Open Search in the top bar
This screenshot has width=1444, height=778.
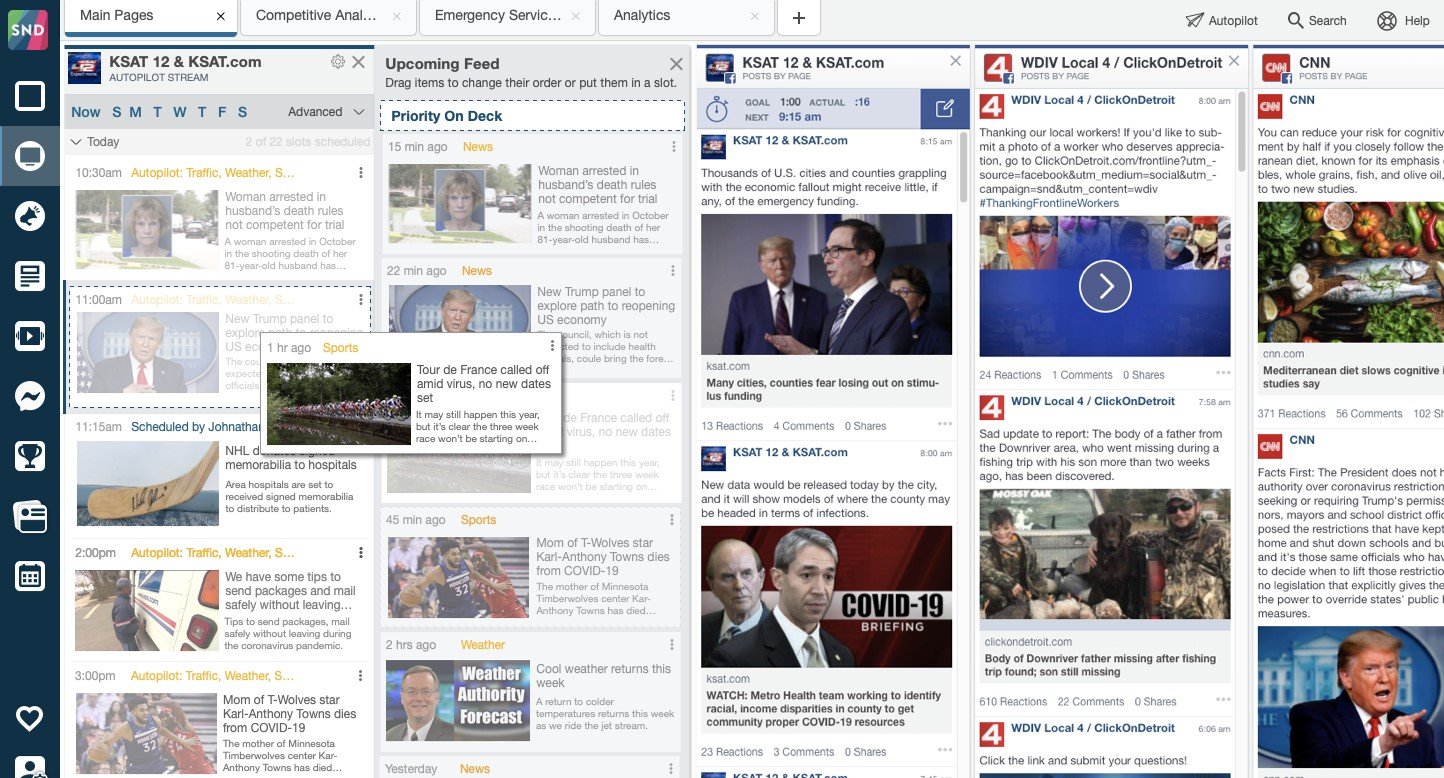(1317, 20)
